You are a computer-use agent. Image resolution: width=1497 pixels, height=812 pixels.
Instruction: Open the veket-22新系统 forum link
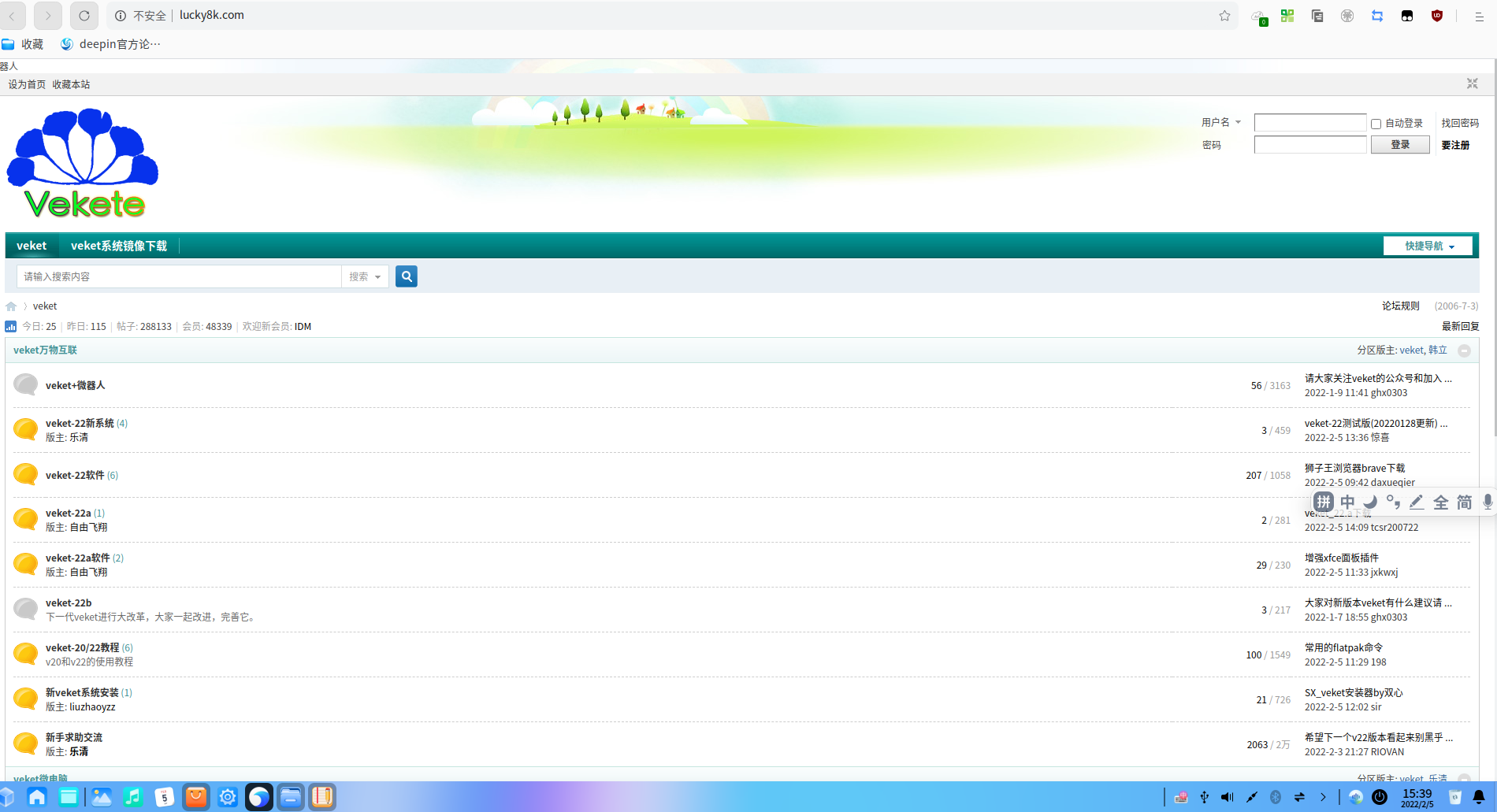pos(80,423)
